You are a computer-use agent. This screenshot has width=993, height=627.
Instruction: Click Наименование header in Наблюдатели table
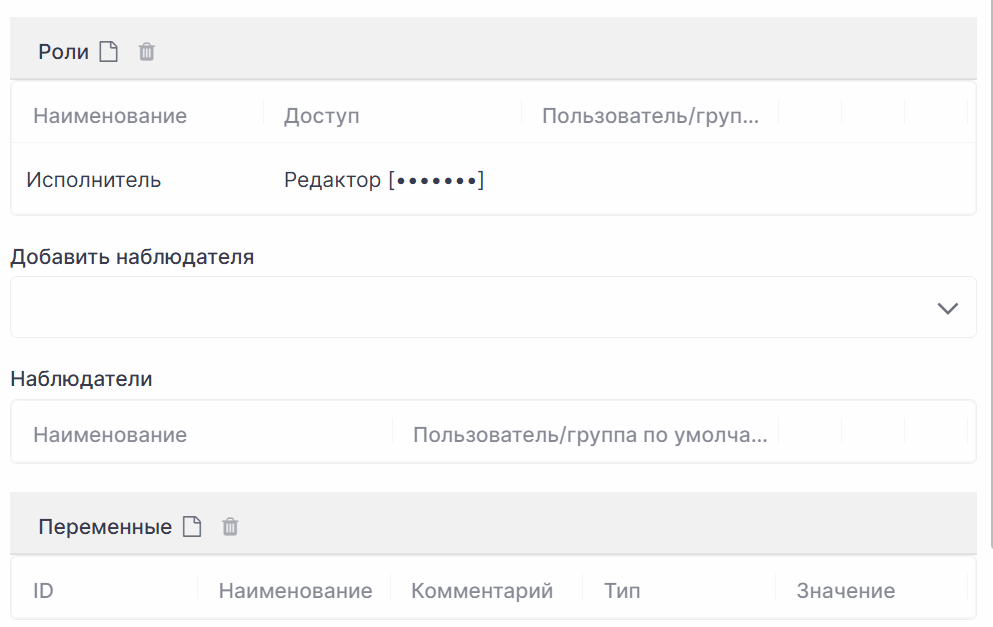pyautogui.click(x=110, y=435)
